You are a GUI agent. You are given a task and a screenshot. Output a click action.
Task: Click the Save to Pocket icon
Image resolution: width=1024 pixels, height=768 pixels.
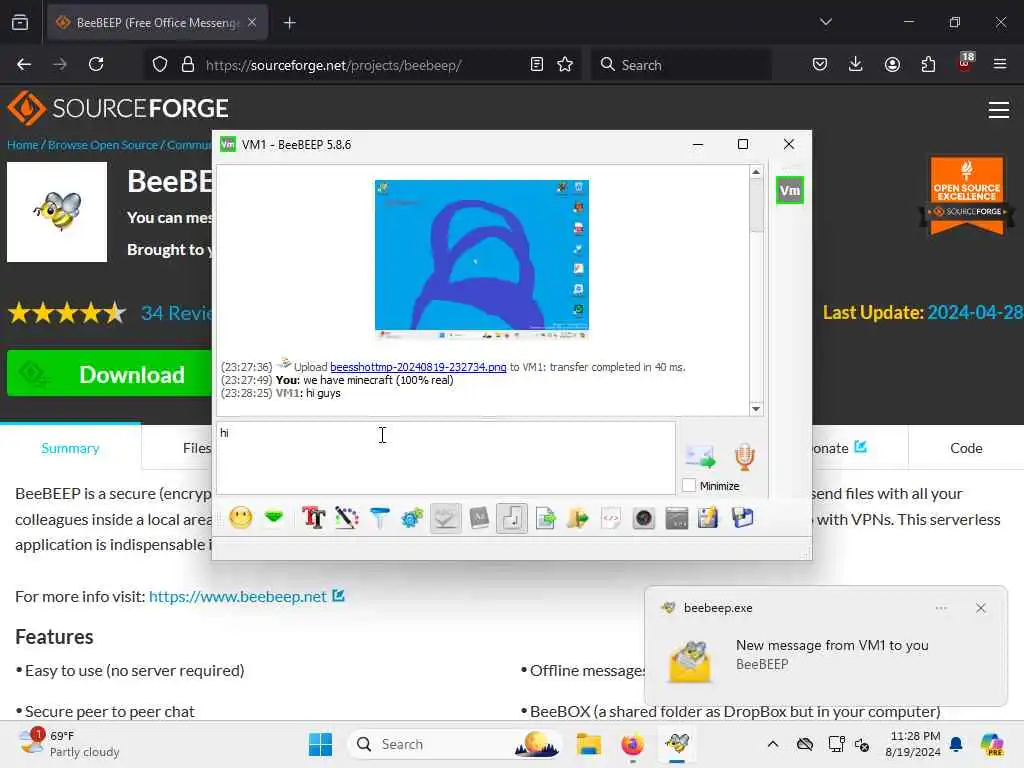[820, 65]
